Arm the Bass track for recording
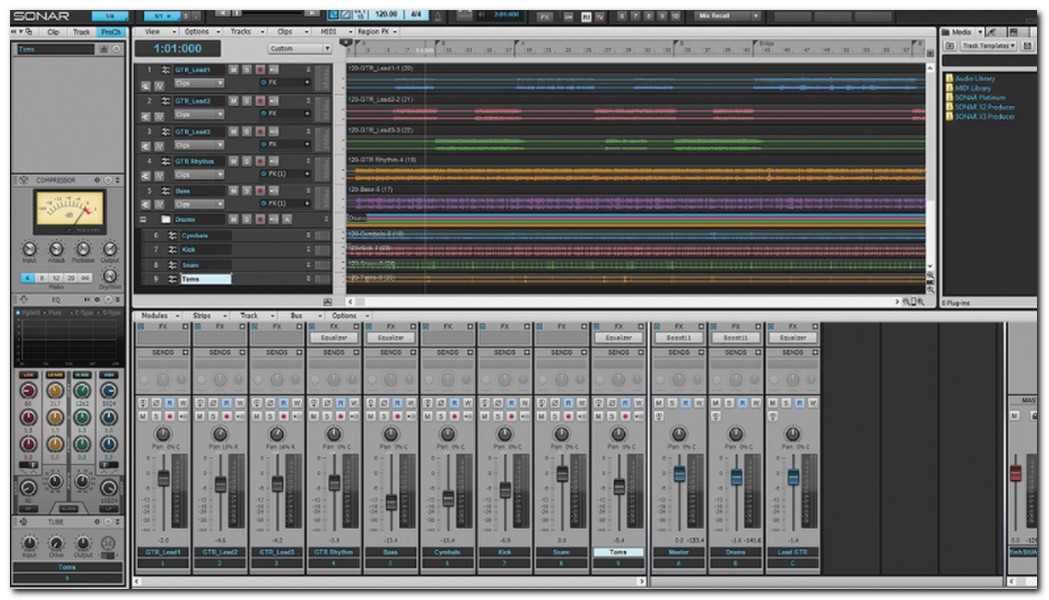 pos(260,191)
